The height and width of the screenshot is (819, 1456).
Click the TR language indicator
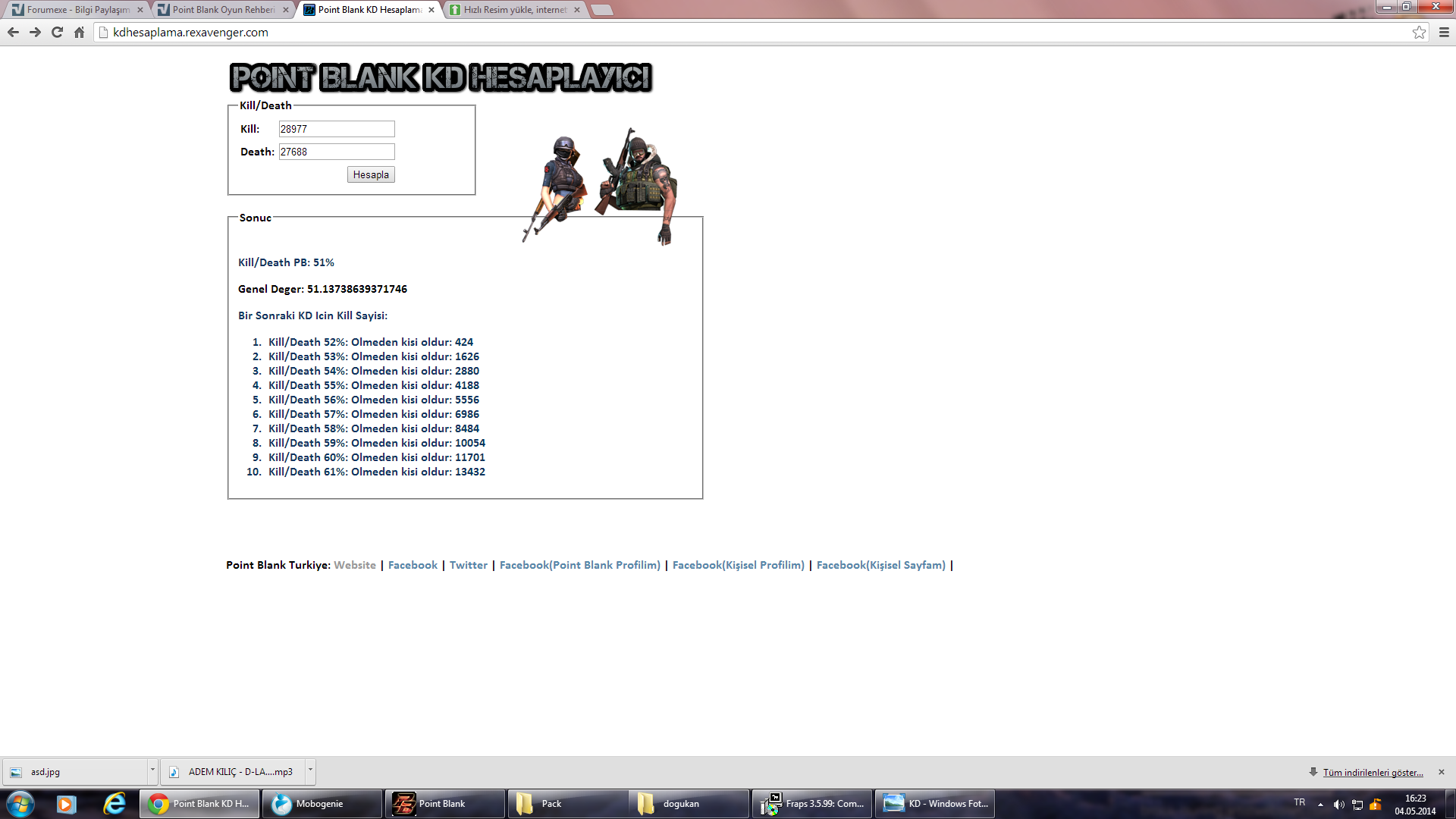coord(1300,802)
